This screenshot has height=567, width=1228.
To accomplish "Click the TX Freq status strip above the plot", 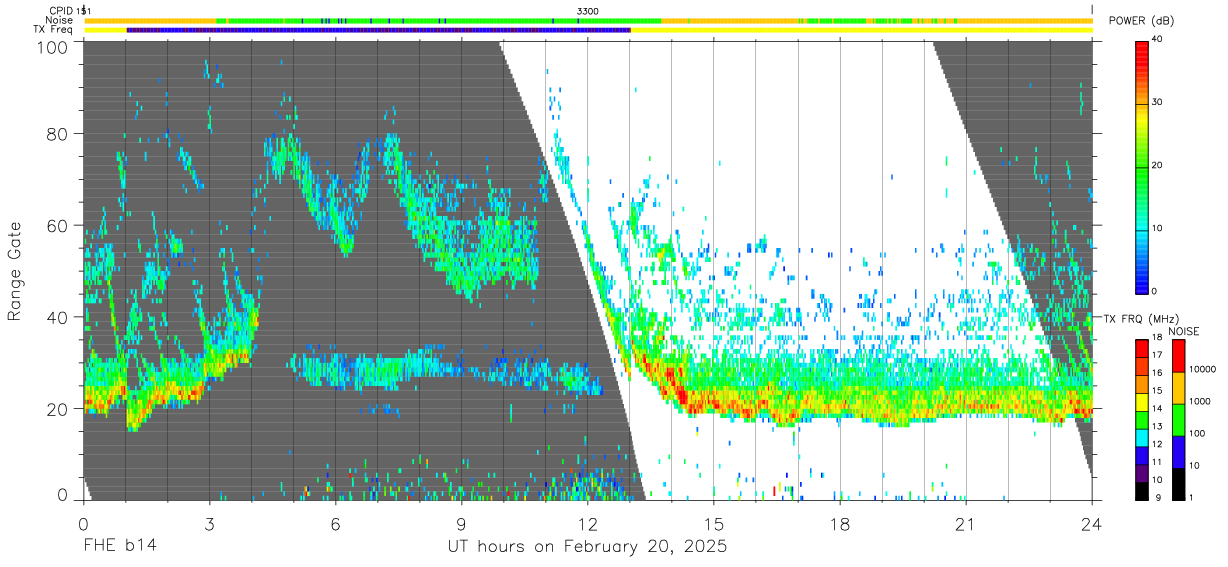I will (x=589, y=30).
